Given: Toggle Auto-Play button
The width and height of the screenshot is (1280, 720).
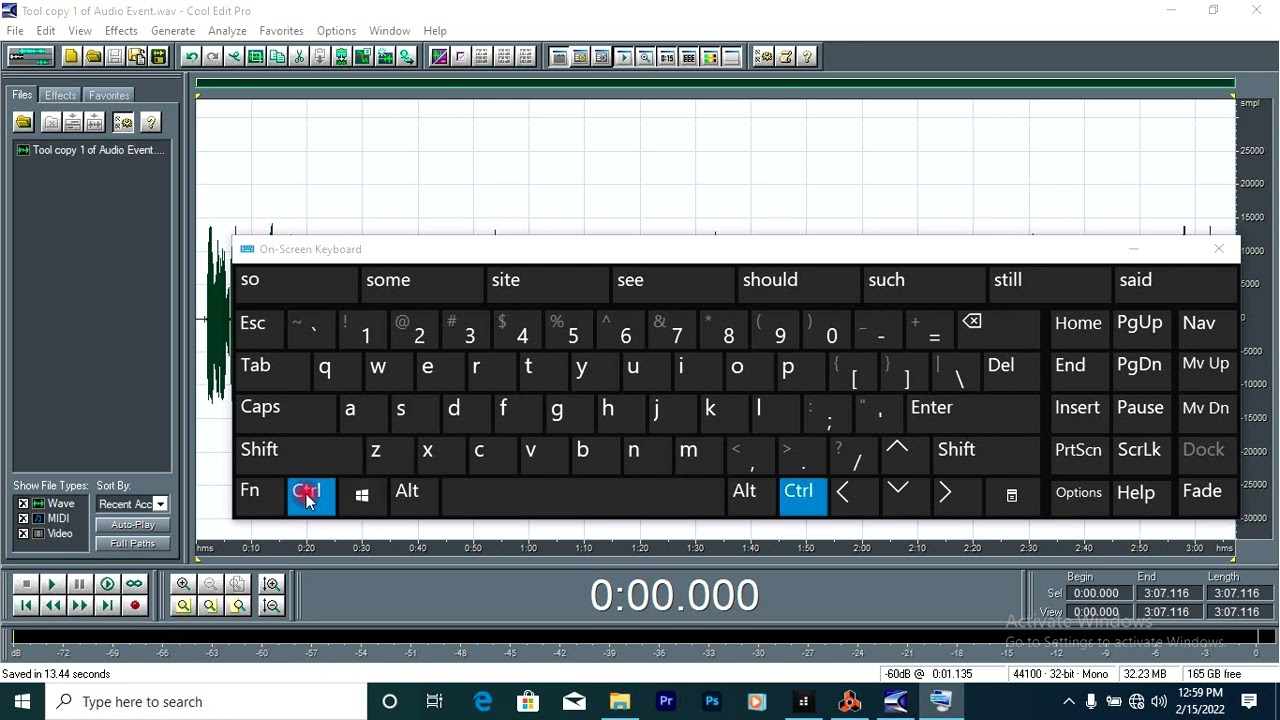Looking at the screenshot, I should coord(133,525).
